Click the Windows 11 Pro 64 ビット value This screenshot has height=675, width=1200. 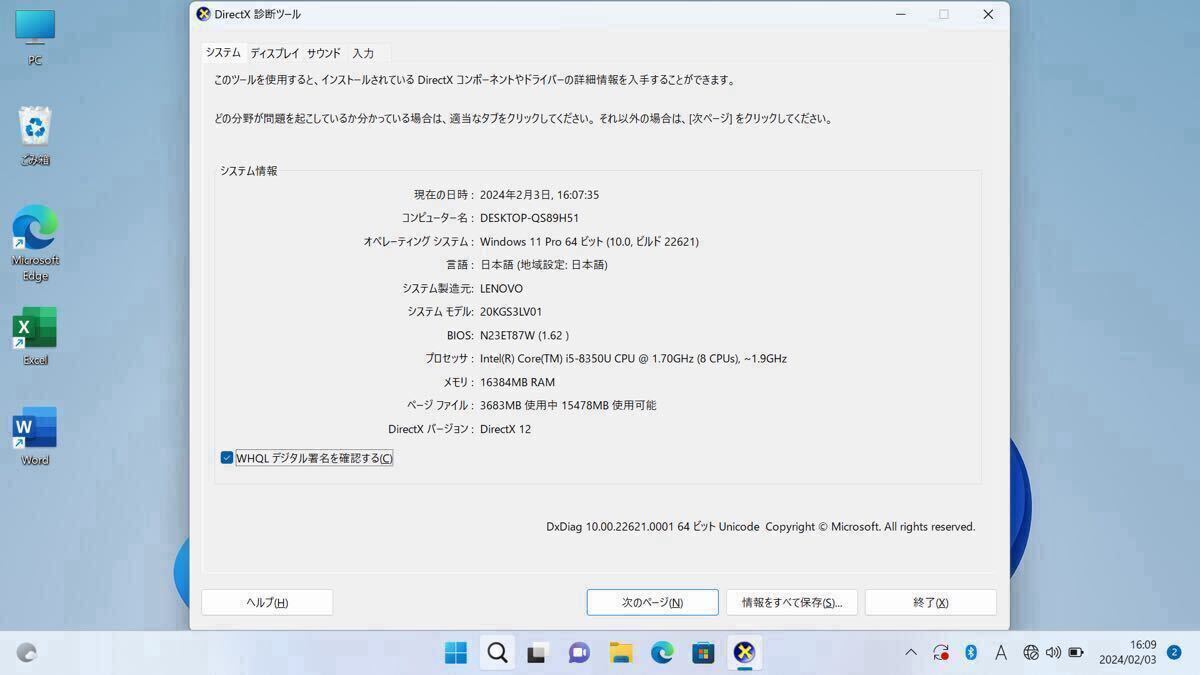pos(589,242)
